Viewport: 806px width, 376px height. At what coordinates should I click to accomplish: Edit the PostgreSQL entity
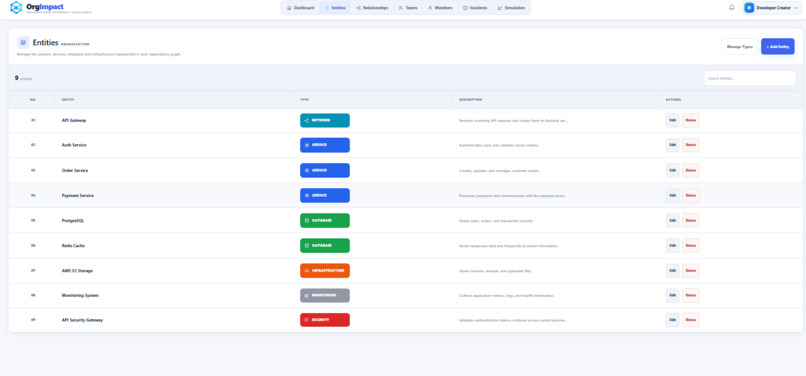[x=672, y=220]
